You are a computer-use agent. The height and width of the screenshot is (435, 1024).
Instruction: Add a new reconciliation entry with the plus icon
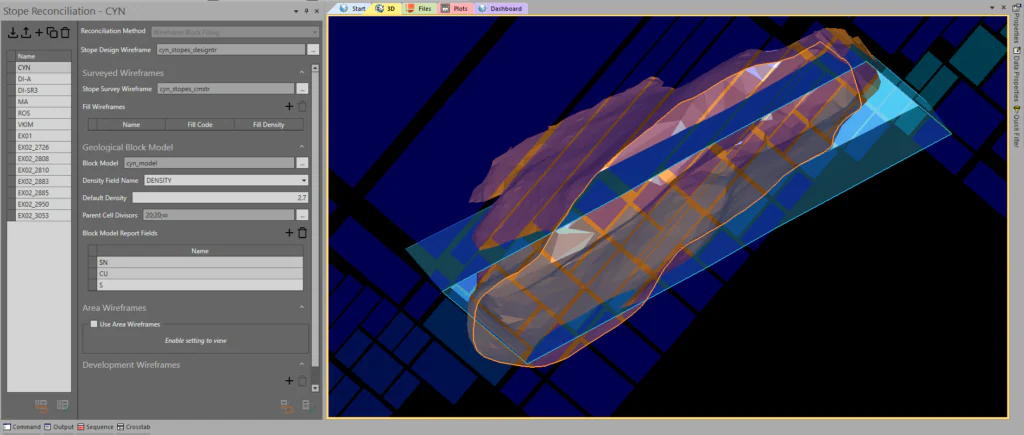(x=39, y=32)
